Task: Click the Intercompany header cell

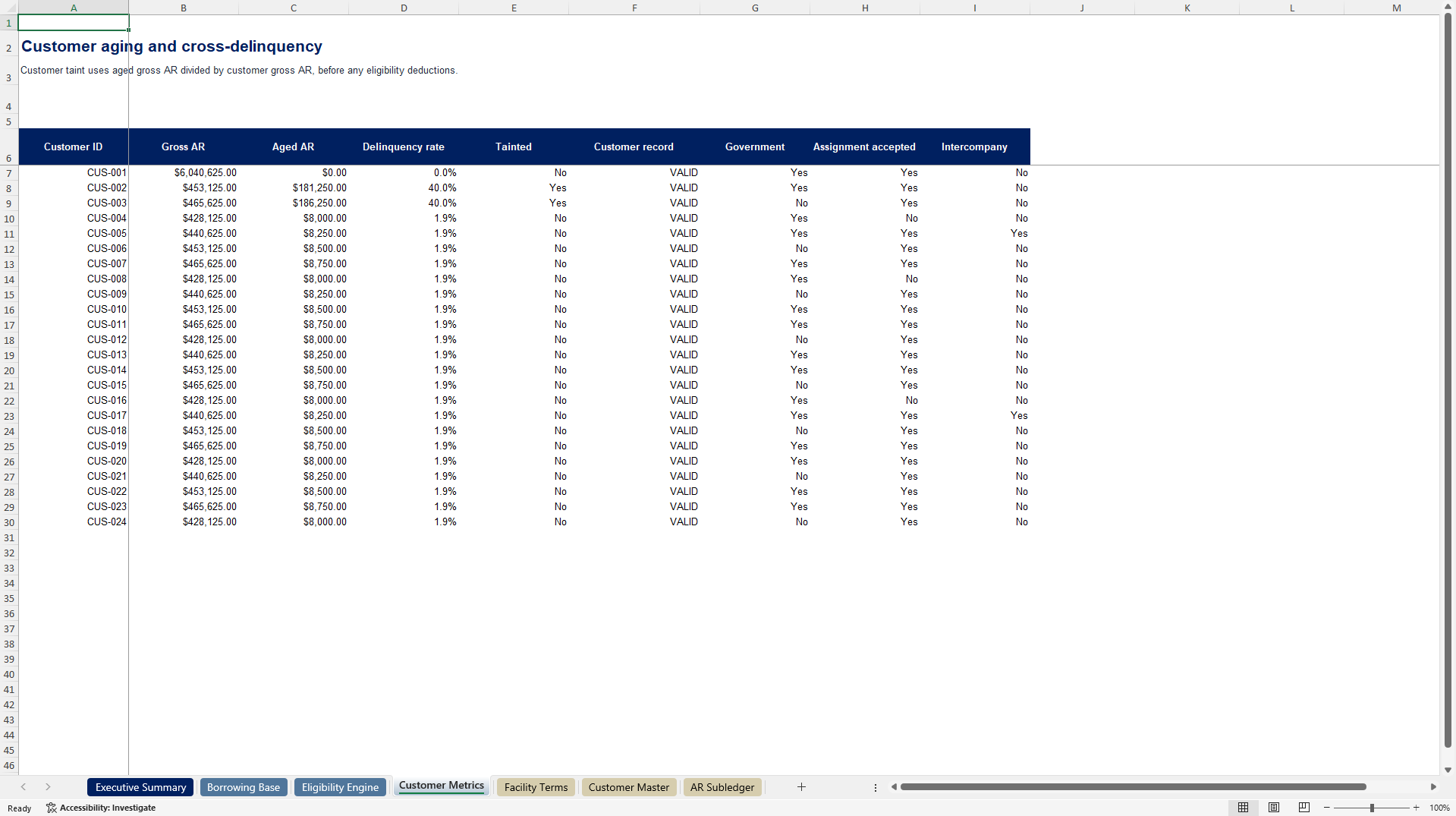Action: 975,147
